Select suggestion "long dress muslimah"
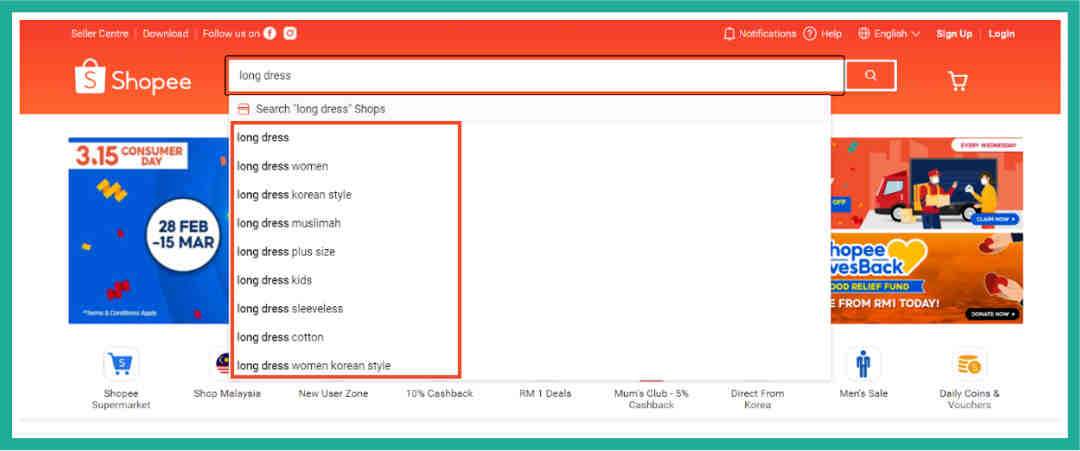The height and width of the screenshot is (451, 1080). pyautogui.click(x=289, y=223)
